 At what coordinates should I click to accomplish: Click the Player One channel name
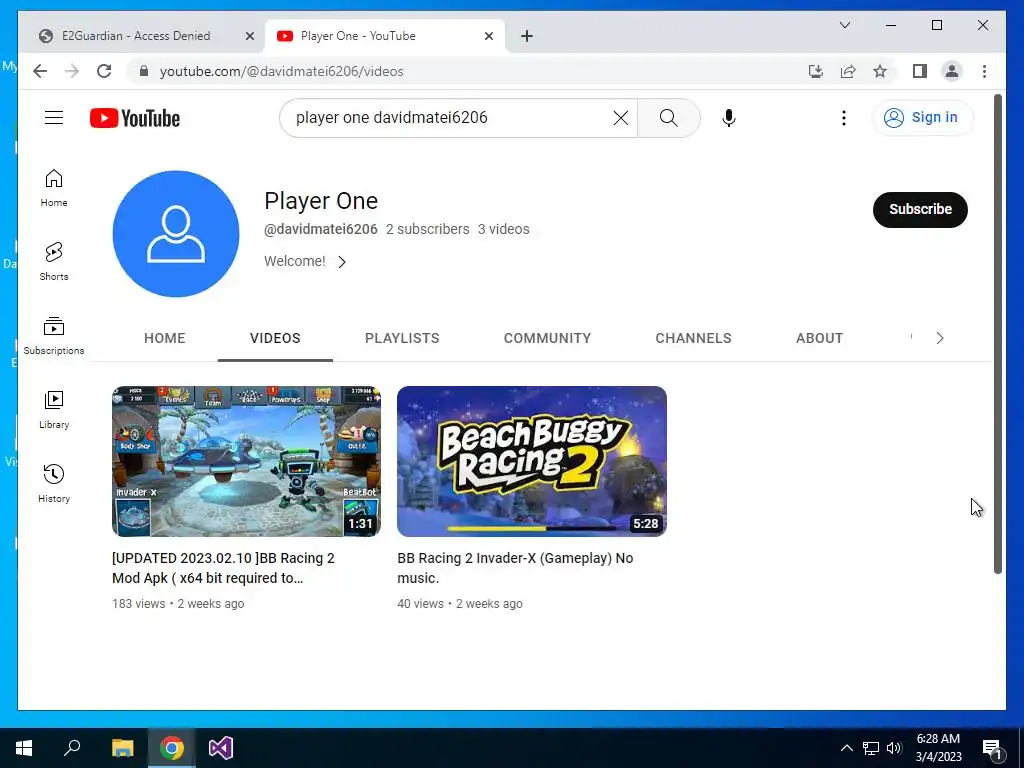[x=321, y=200]
